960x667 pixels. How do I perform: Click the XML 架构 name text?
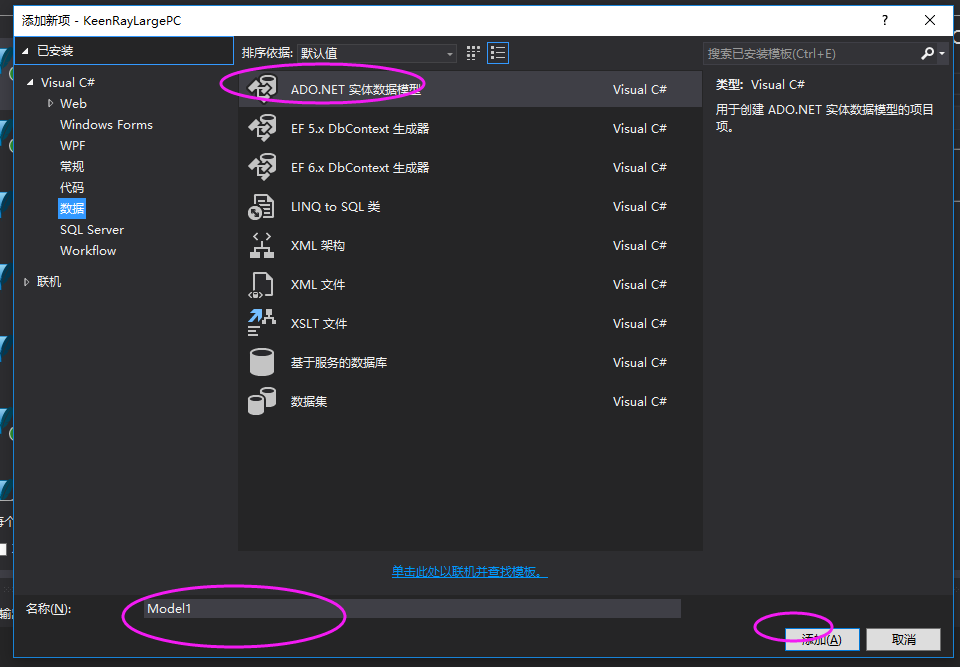pos(318,246)
